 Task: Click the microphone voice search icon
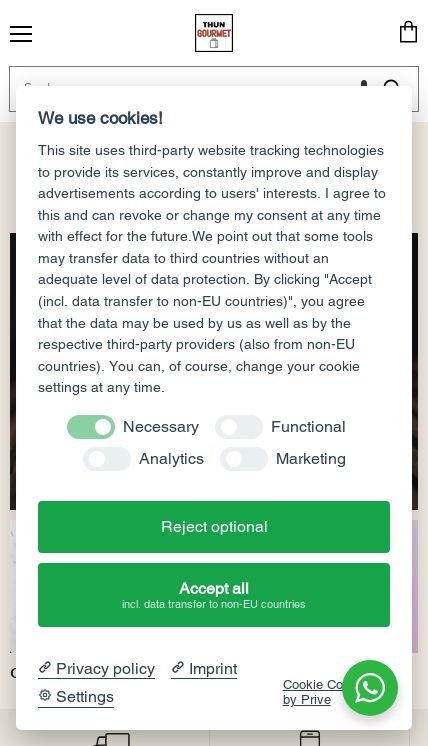[364, 84]
